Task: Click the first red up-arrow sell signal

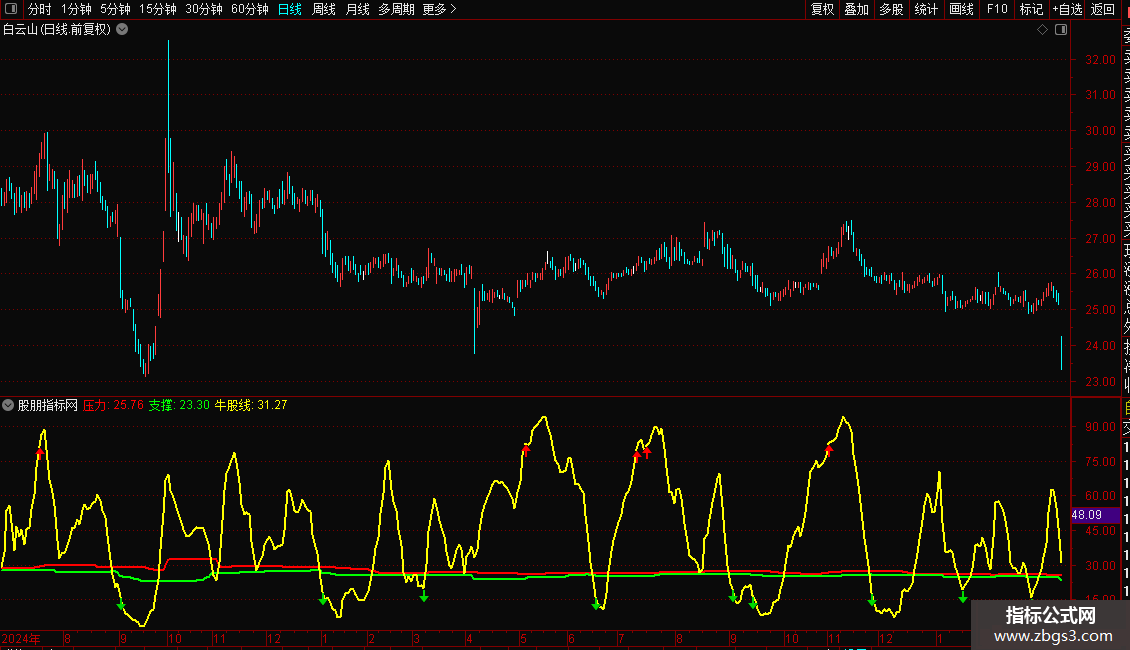Action: pyautogui.click(x=40, y=453)
